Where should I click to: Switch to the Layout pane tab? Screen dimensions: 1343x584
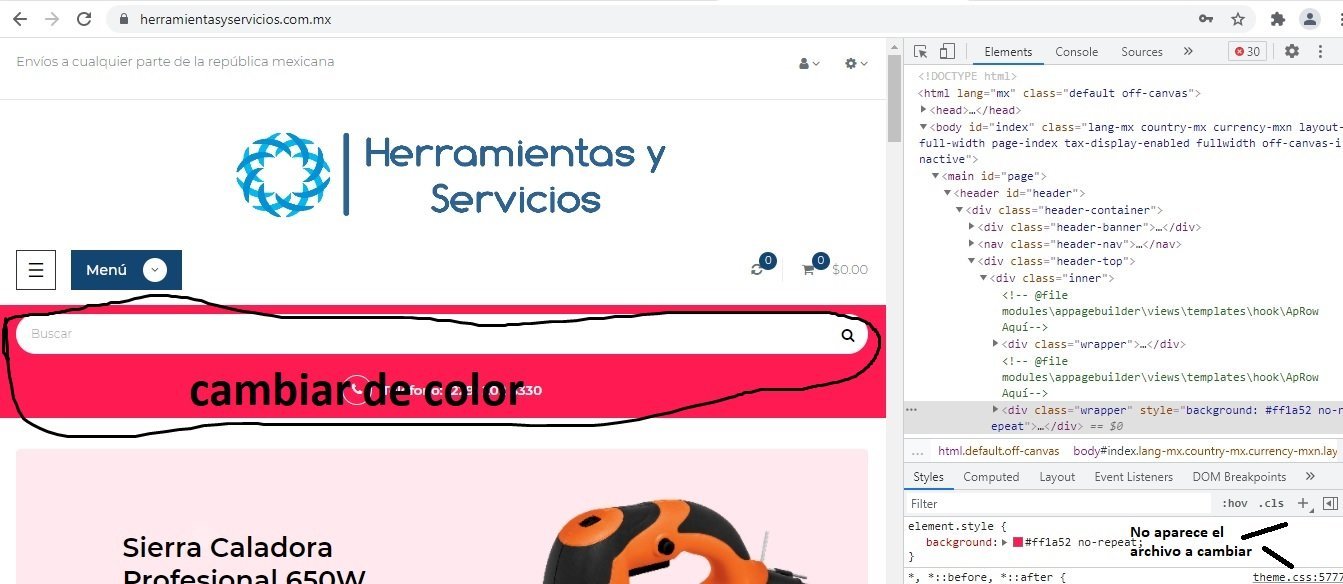(x=1057, y=477)
